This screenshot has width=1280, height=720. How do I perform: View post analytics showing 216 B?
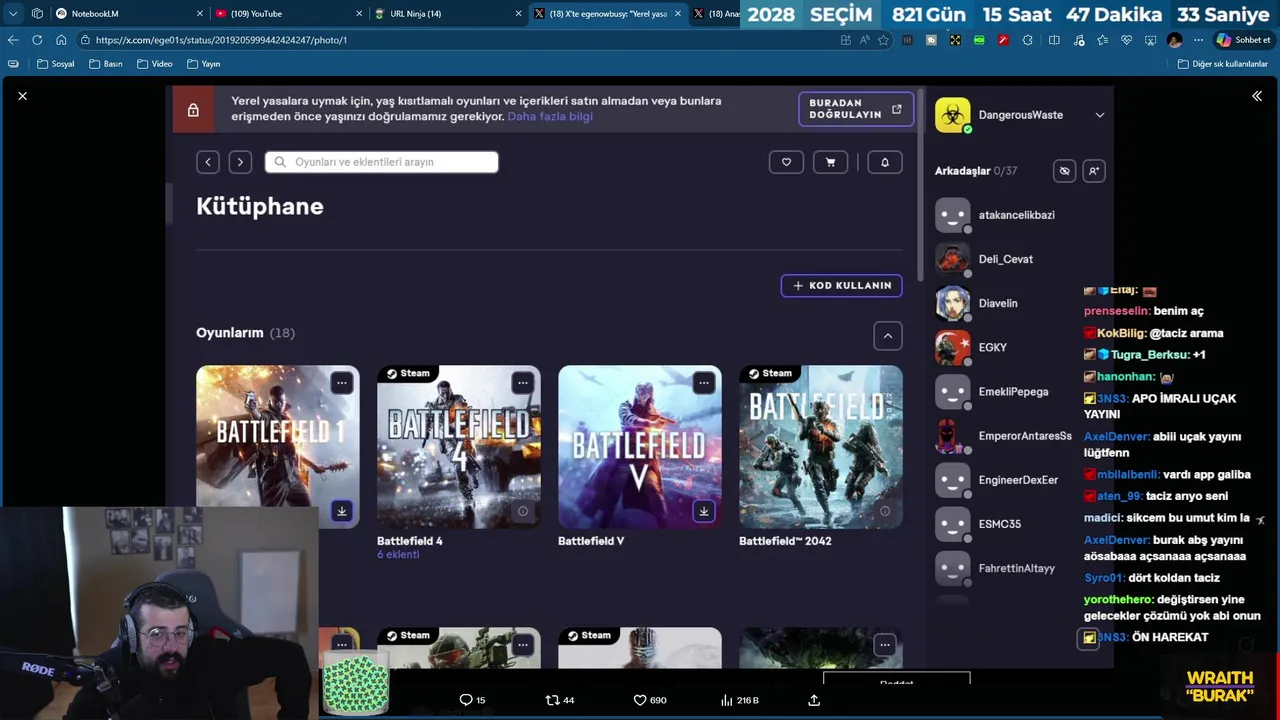tap(740, 700)
